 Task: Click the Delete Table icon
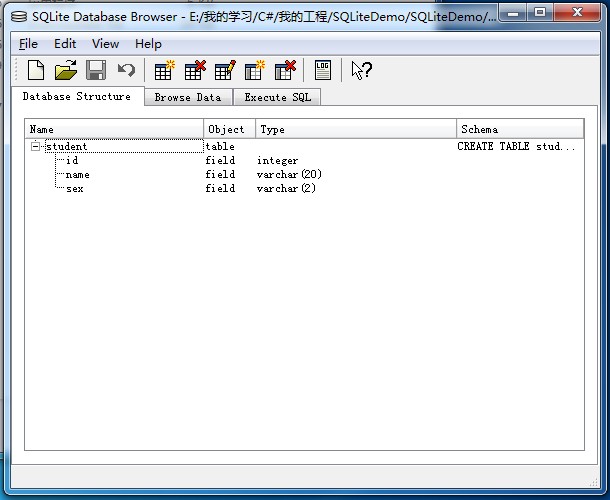(x=195, y=70)
